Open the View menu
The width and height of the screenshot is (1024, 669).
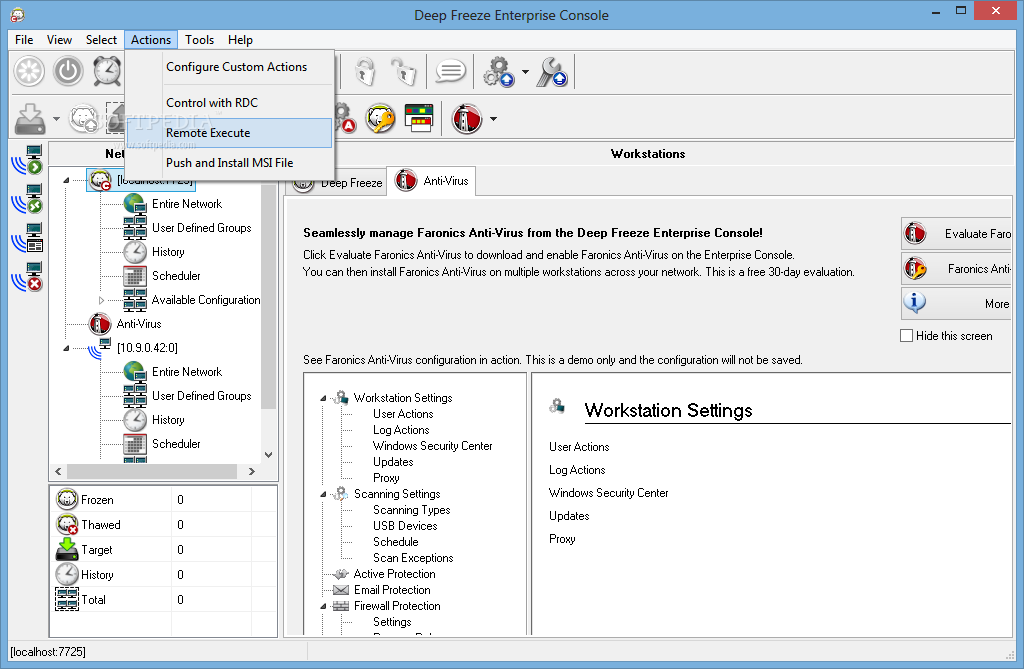[59, 40]
